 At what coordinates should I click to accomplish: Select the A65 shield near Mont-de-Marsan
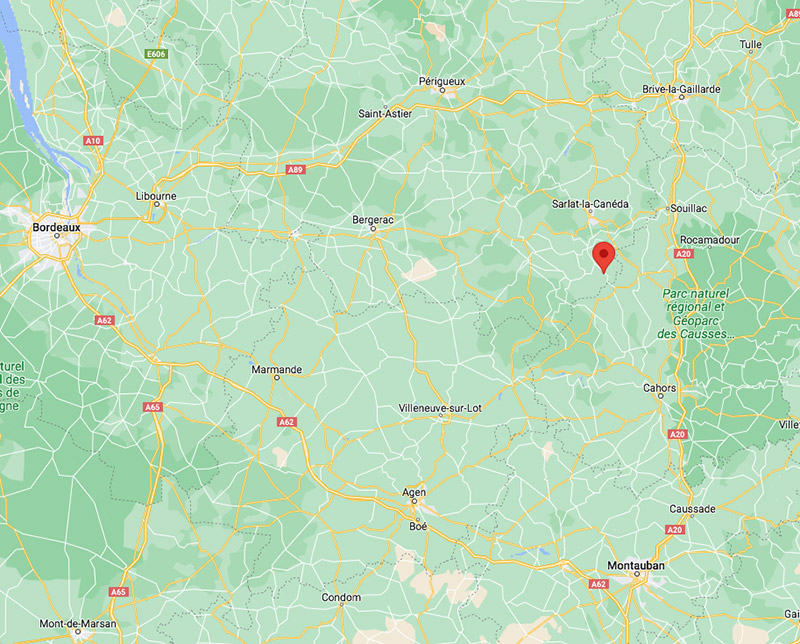118,592
